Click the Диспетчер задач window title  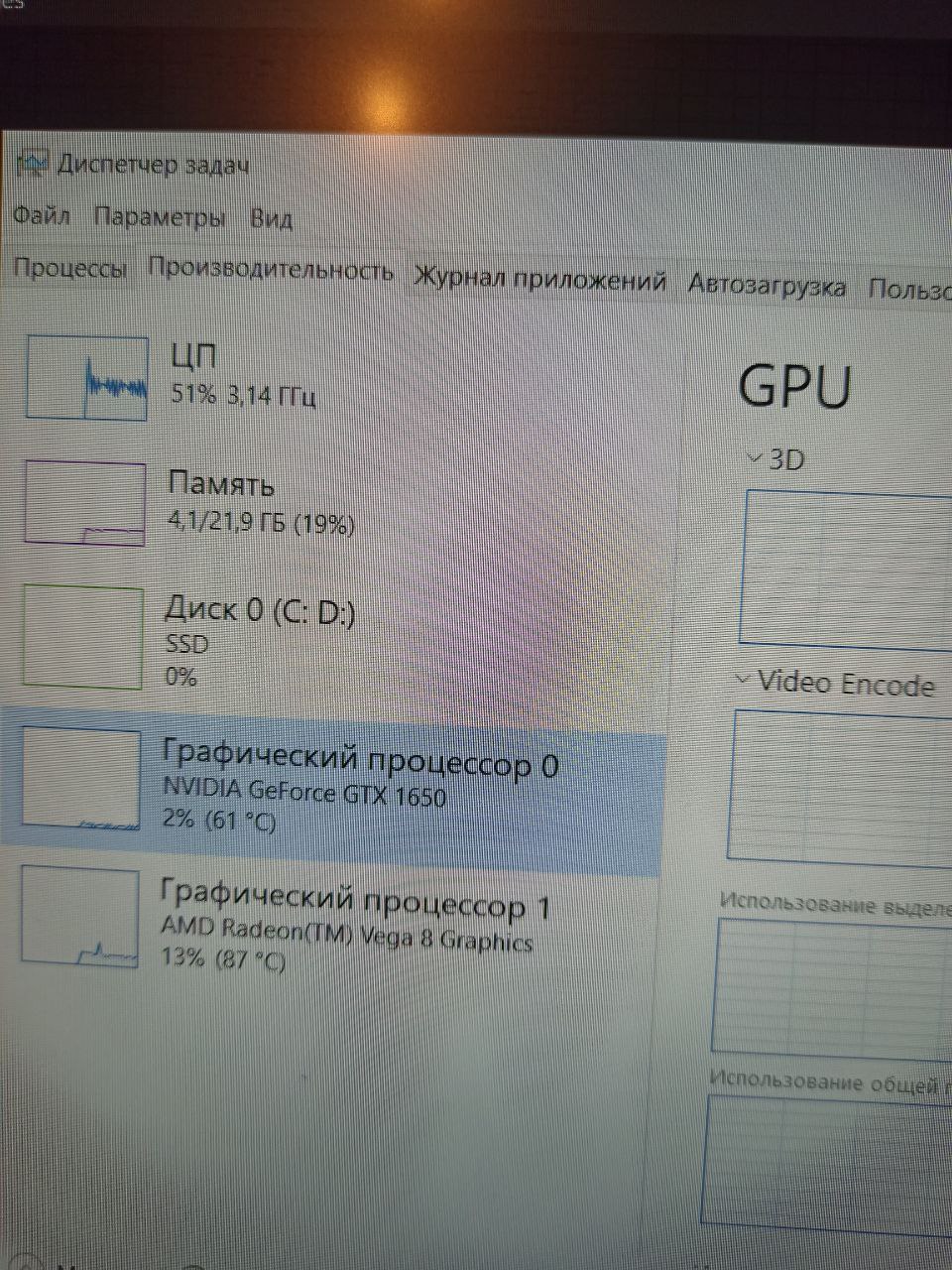point(154,165)
